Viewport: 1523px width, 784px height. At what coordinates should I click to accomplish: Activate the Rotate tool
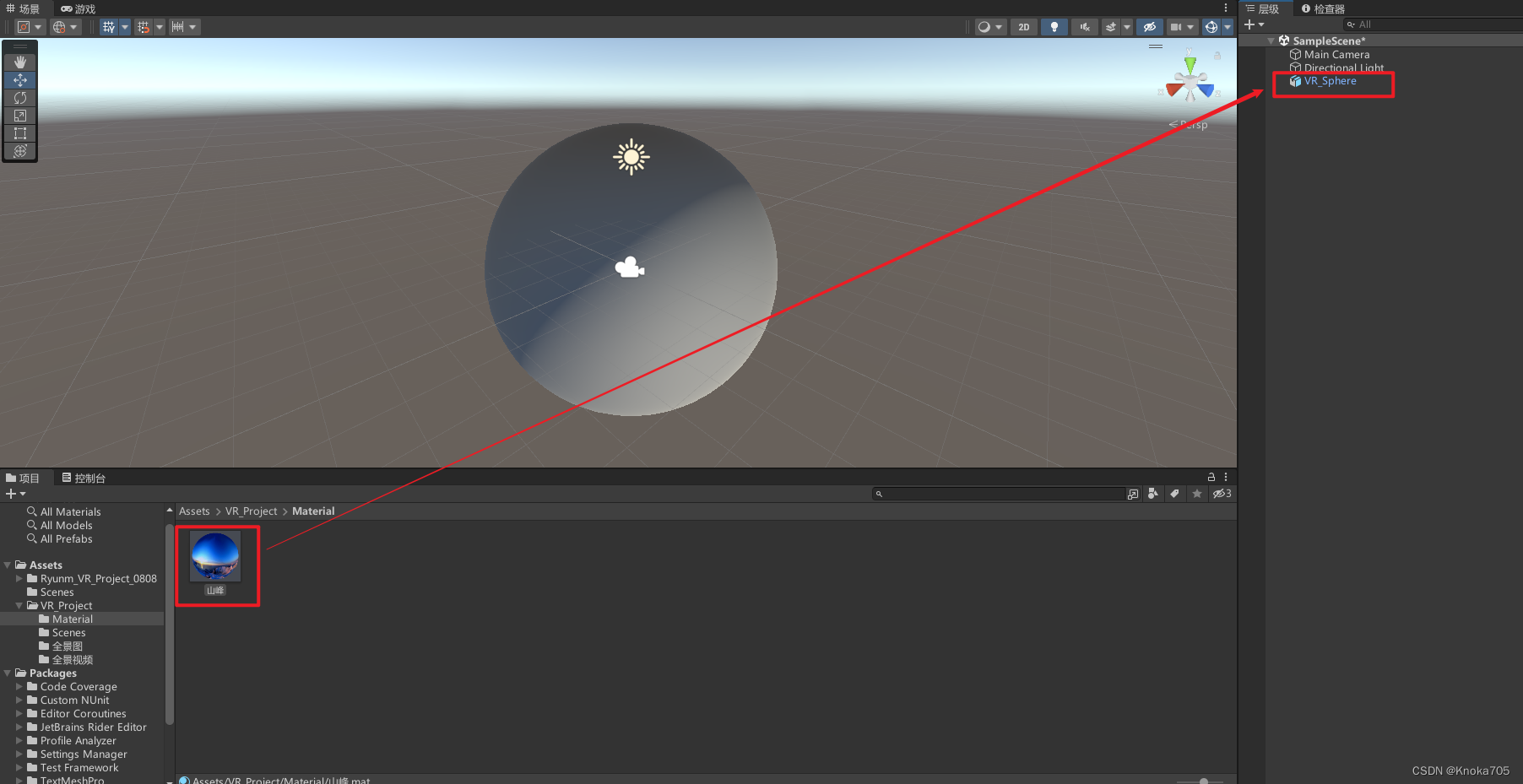click(x=19, y=98)
